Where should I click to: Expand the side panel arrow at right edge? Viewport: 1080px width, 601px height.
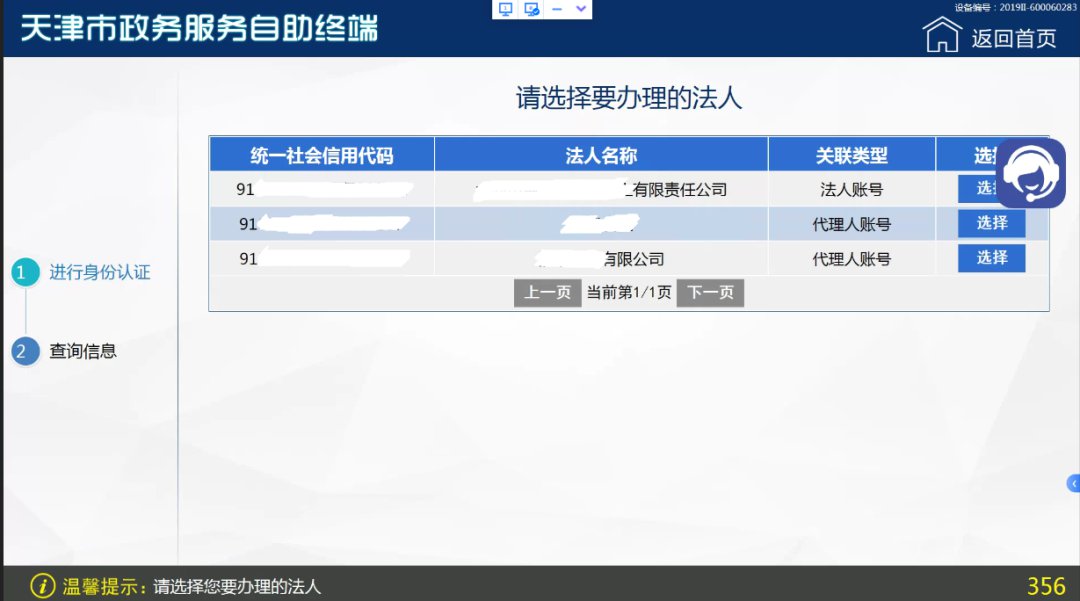(x=1073, y=483)
